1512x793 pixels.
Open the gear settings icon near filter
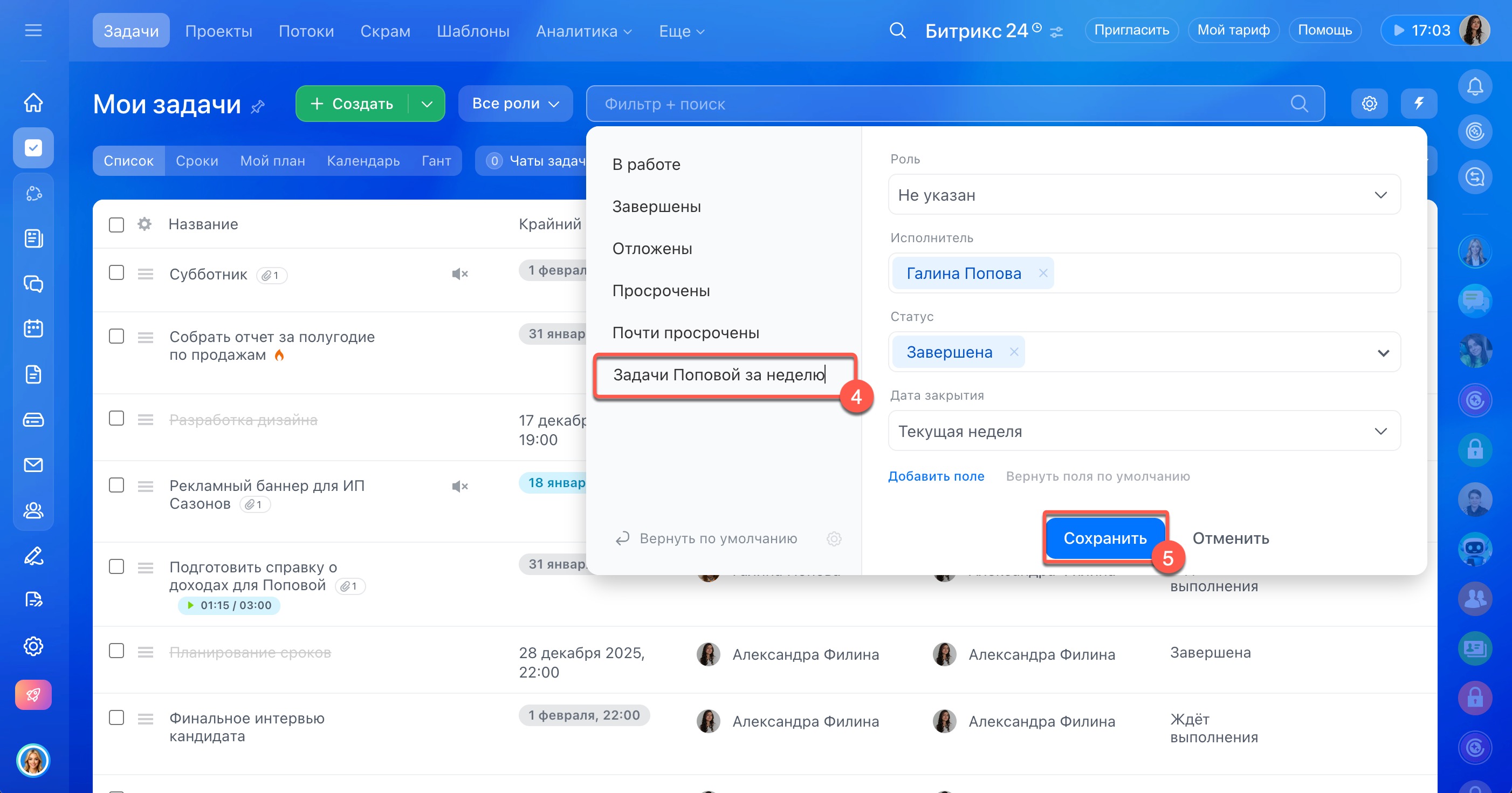point(1369,104)
